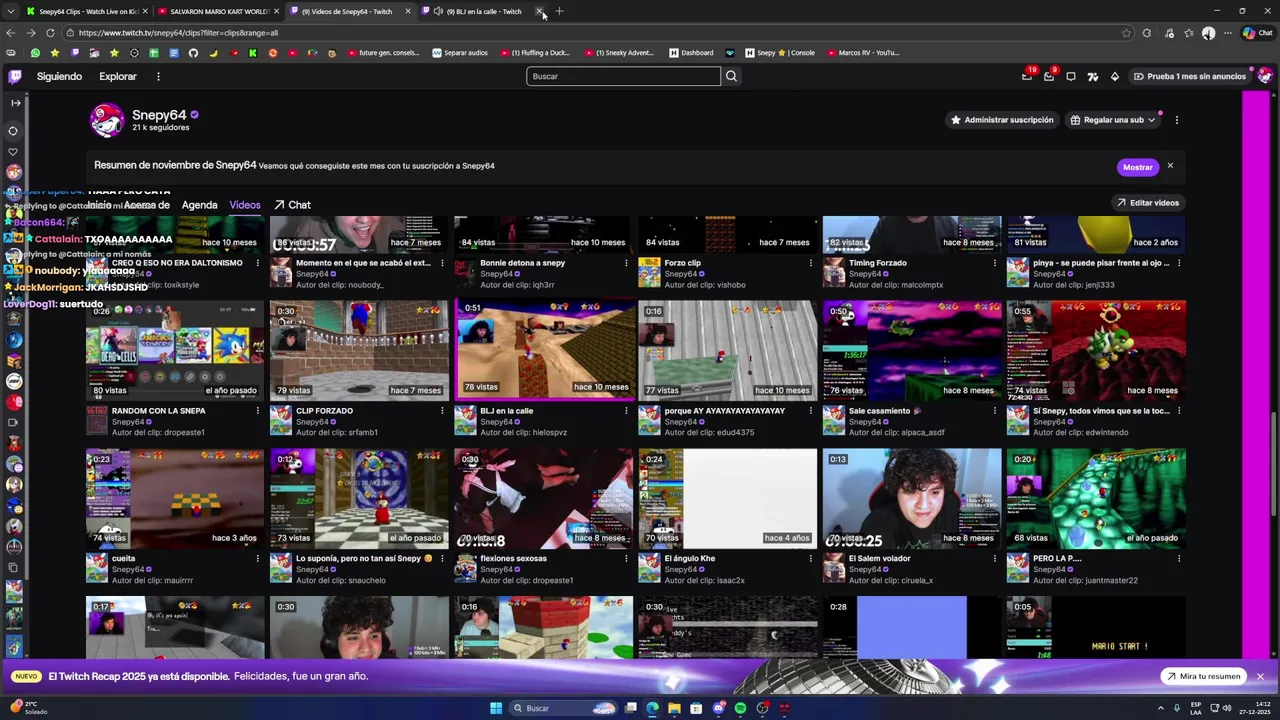Click the Bits diamond icon in top bar

[1115, 76]
